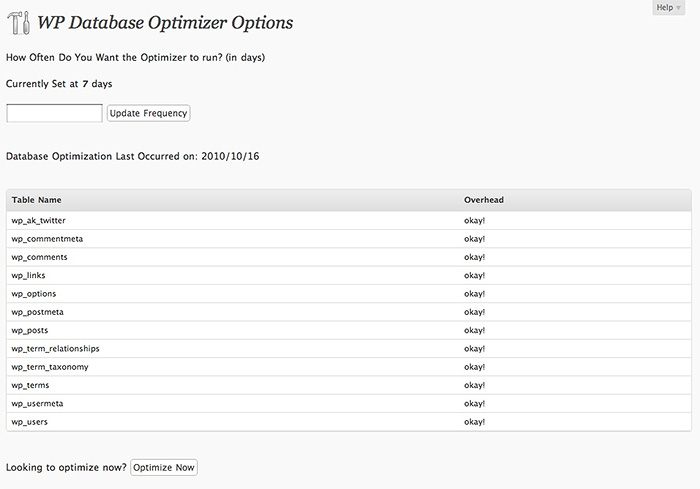Screen dimensions: 700x489
Task: Click the Table Name column header
Action: pos(37,200)
